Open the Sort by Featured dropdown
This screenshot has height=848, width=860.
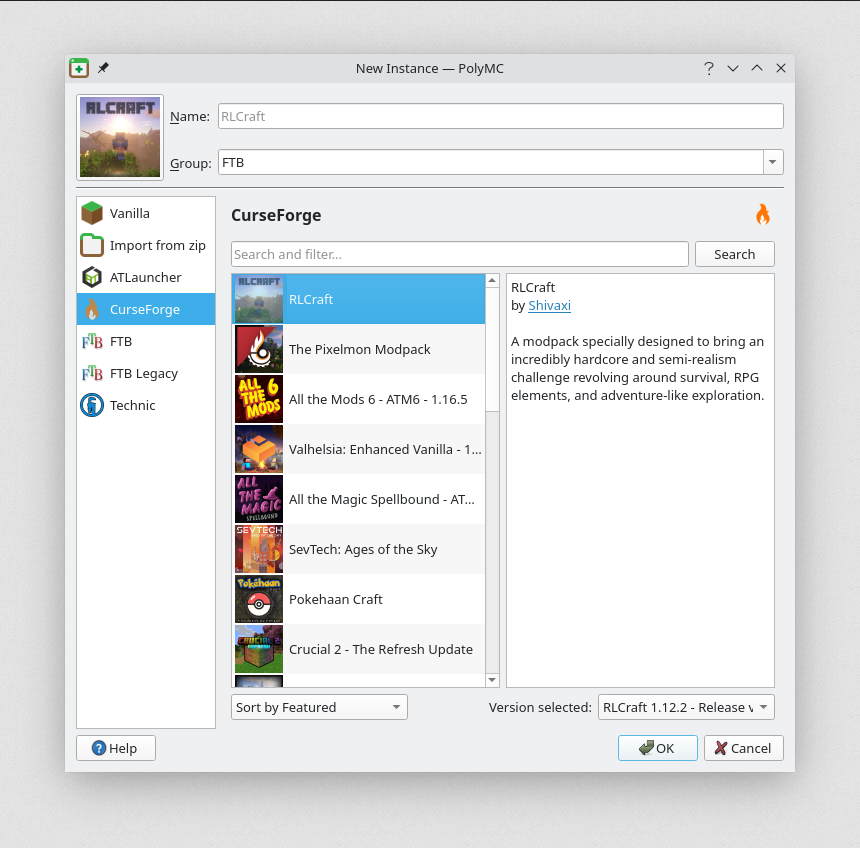pos(319,707)
